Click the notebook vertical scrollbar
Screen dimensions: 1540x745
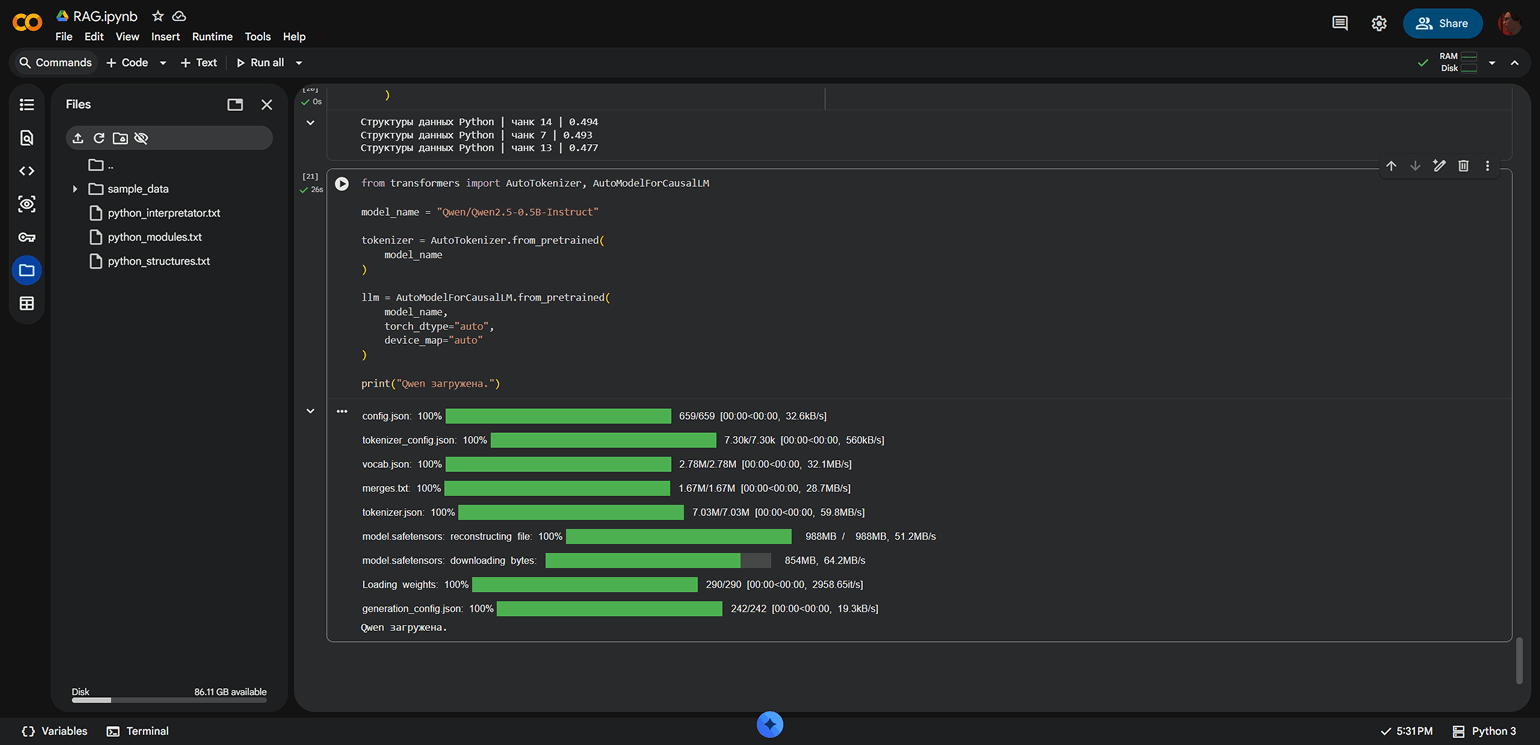click(x=1520, y=660)
